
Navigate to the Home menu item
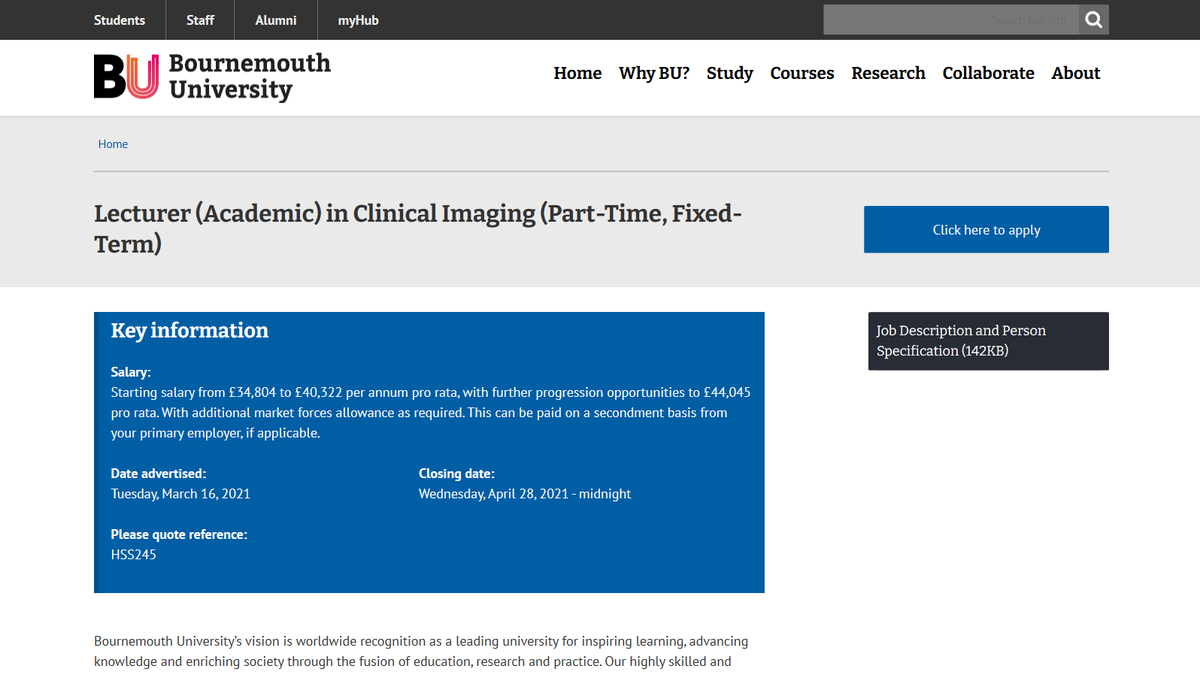pyautogui.click(x=577, y=73)
